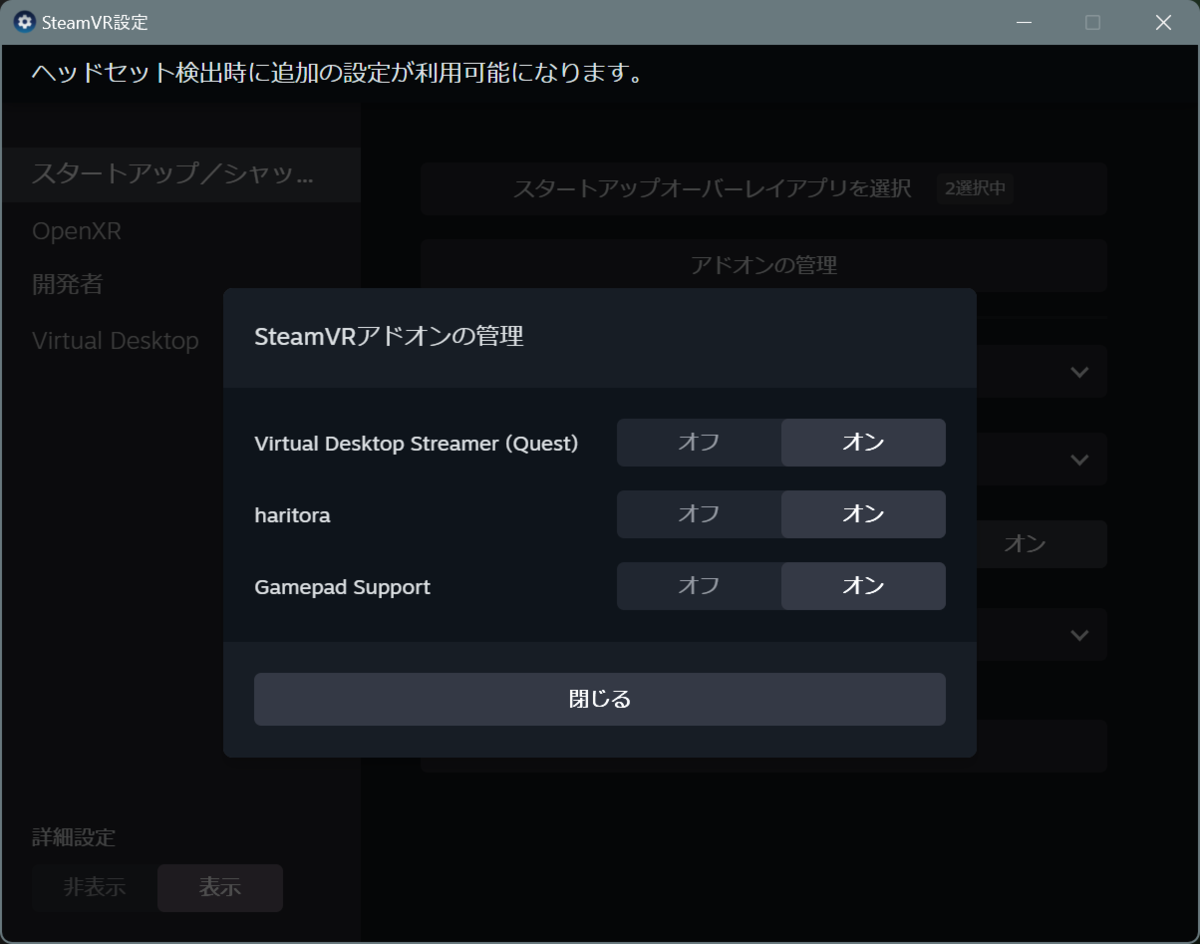Viewport: 1200px width, 944px height.
Task: Expand the first dropdown chevron behind the dialog
Action: point(1079,372)
